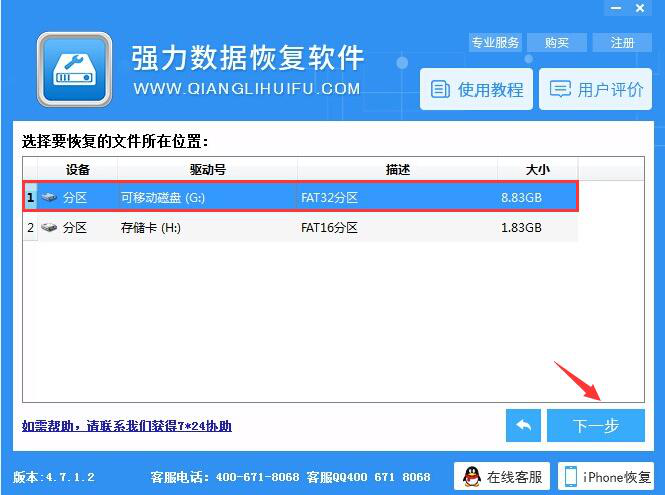Click row number 2 cell
The height and width of the screenshot is (495, 665).
30,227
